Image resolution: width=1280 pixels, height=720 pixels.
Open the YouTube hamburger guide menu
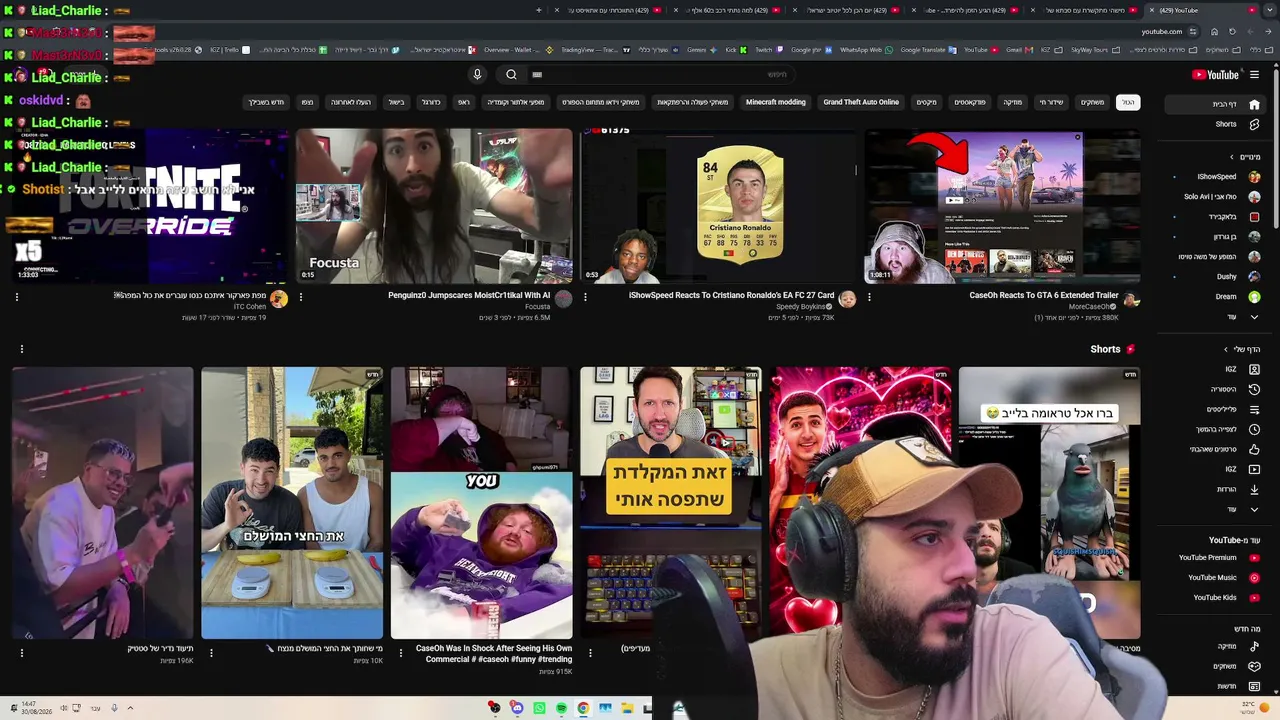click(1254, 75)
